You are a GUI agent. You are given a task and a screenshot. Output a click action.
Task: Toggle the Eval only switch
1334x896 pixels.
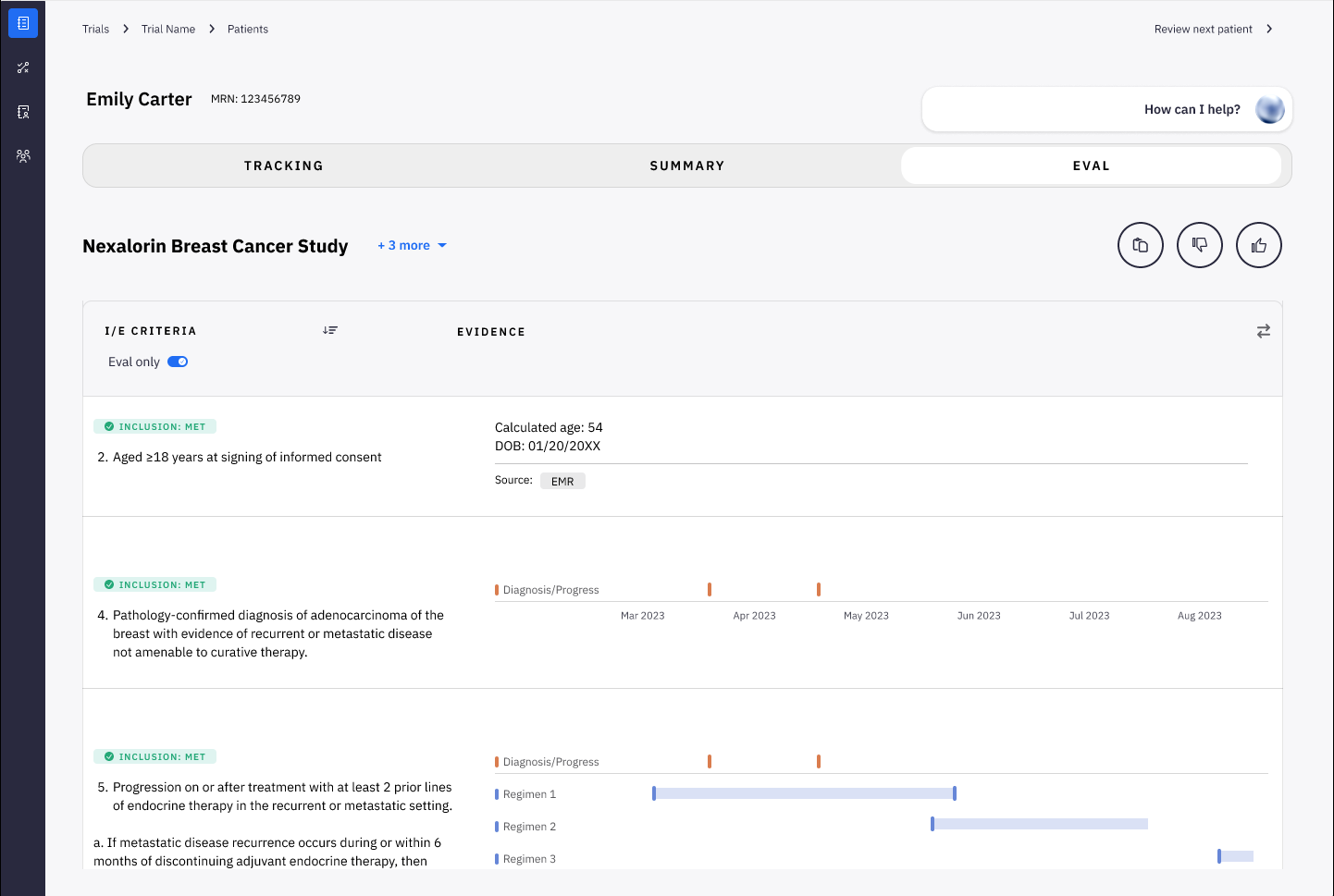coord(178,362)
